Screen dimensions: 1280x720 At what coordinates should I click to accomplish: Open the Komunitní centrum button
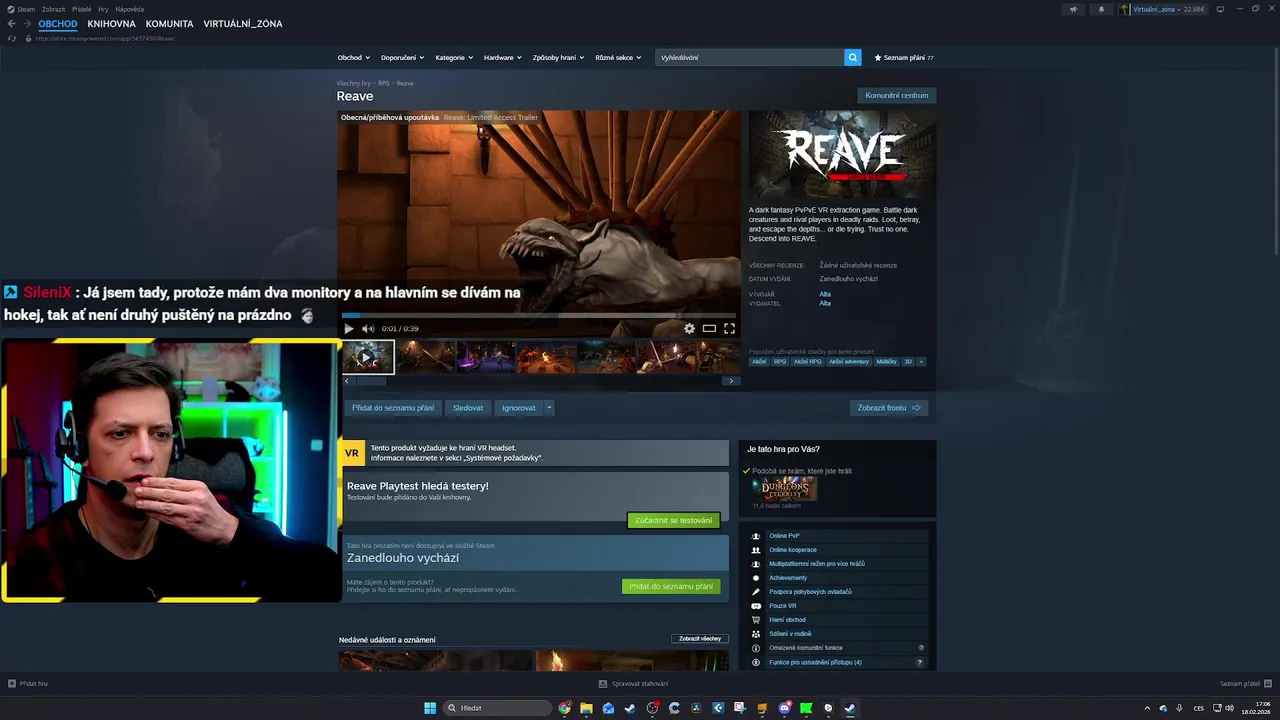(897, 96)
